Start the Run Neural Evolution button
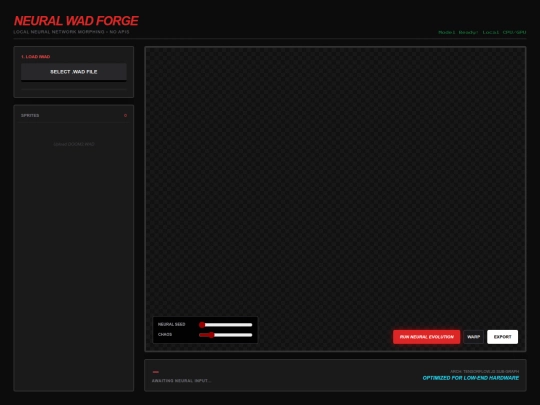 point(426,337)
